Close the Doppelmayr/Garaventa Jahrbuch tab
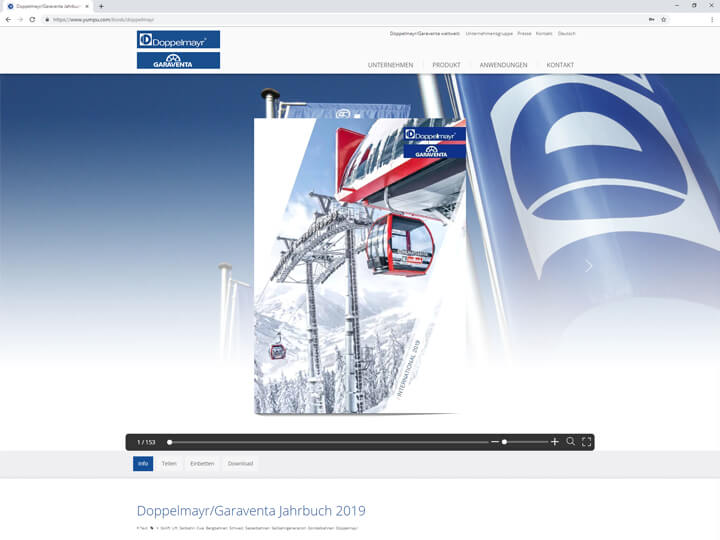This screenshot has height=540, width=720. point(87,6)
